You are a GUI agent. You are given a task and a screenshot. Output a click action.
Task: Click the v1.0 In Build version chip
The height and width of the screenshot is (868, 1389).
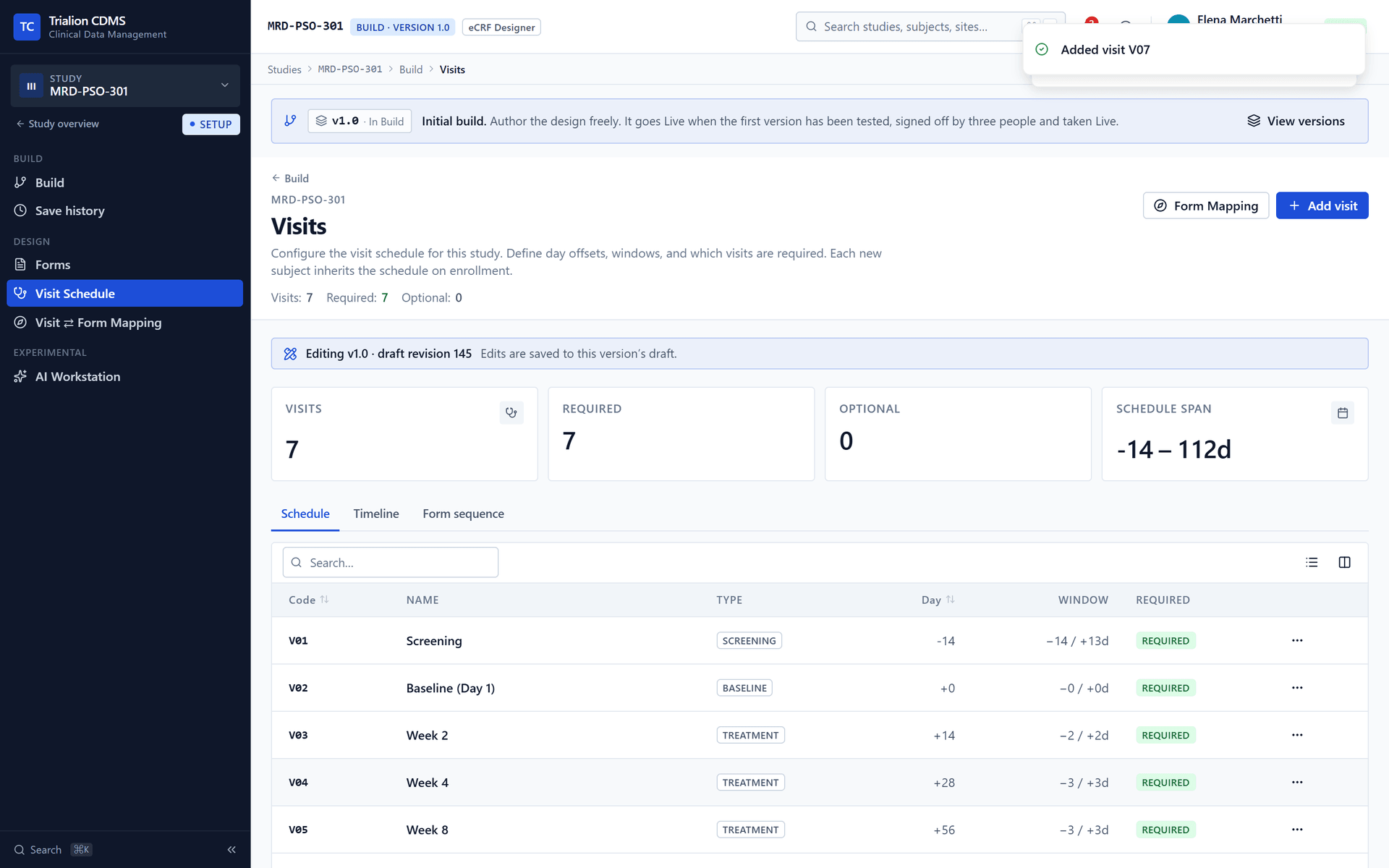tap(360, 121)
